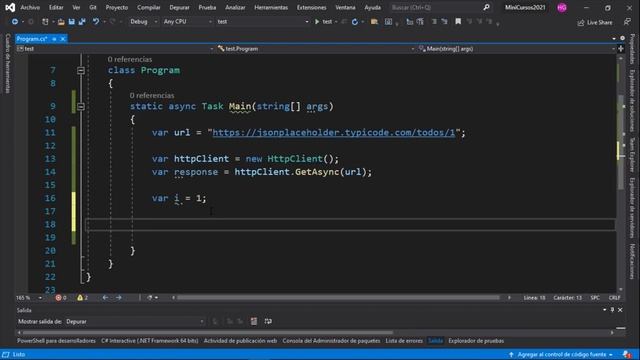Pin the Program.cs tab
This screenshot has width=640, height=360.
(x=54, y=39)
